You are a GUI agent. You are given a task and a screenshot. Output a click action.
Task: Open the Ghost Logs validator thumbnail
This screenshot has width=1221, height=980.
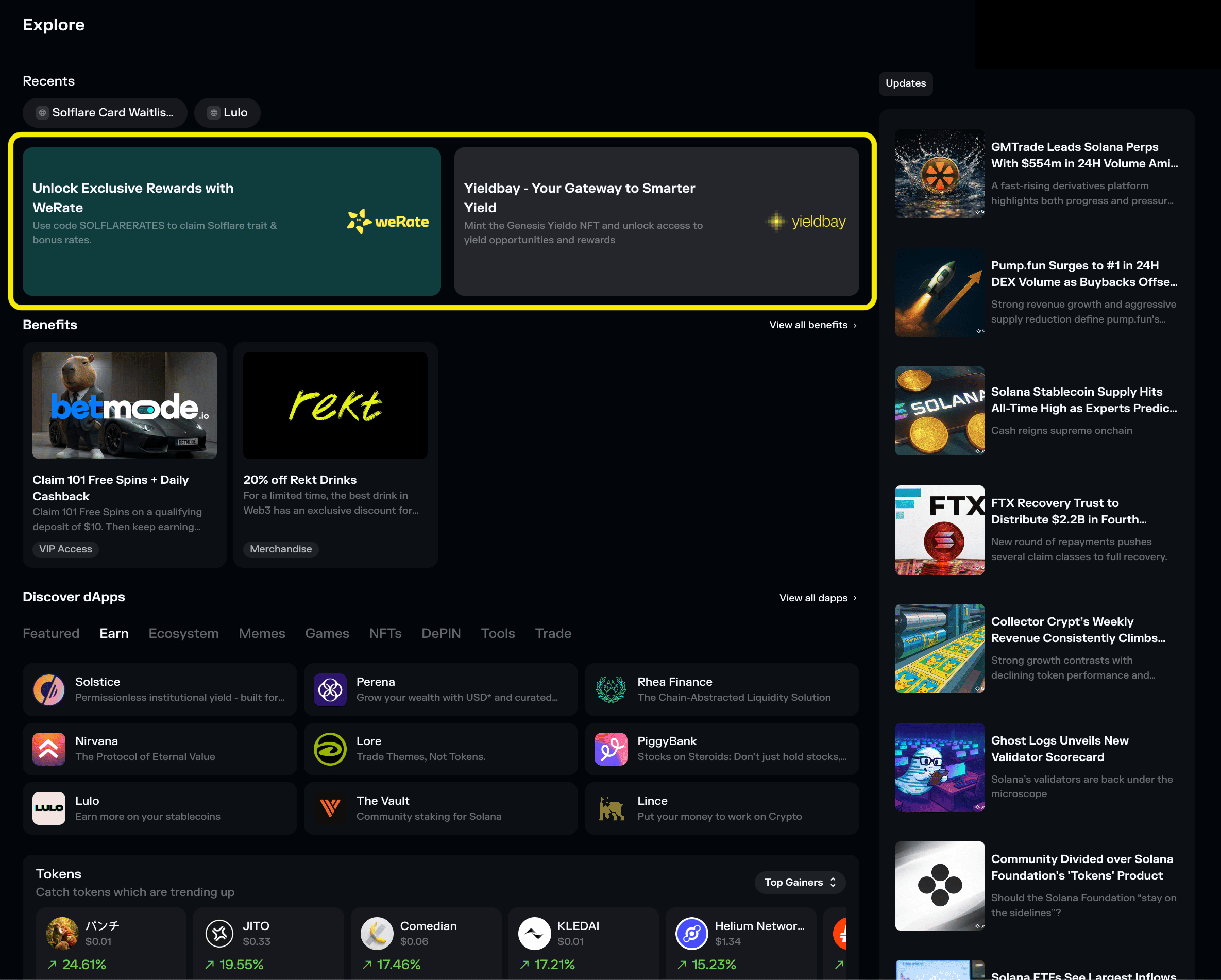[x=940, y=767]
